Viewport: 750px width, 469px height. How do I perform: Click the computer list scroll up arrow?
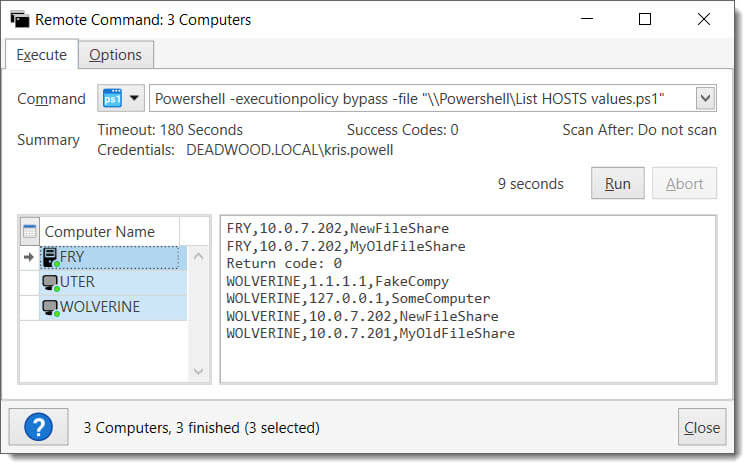point(199,257)
